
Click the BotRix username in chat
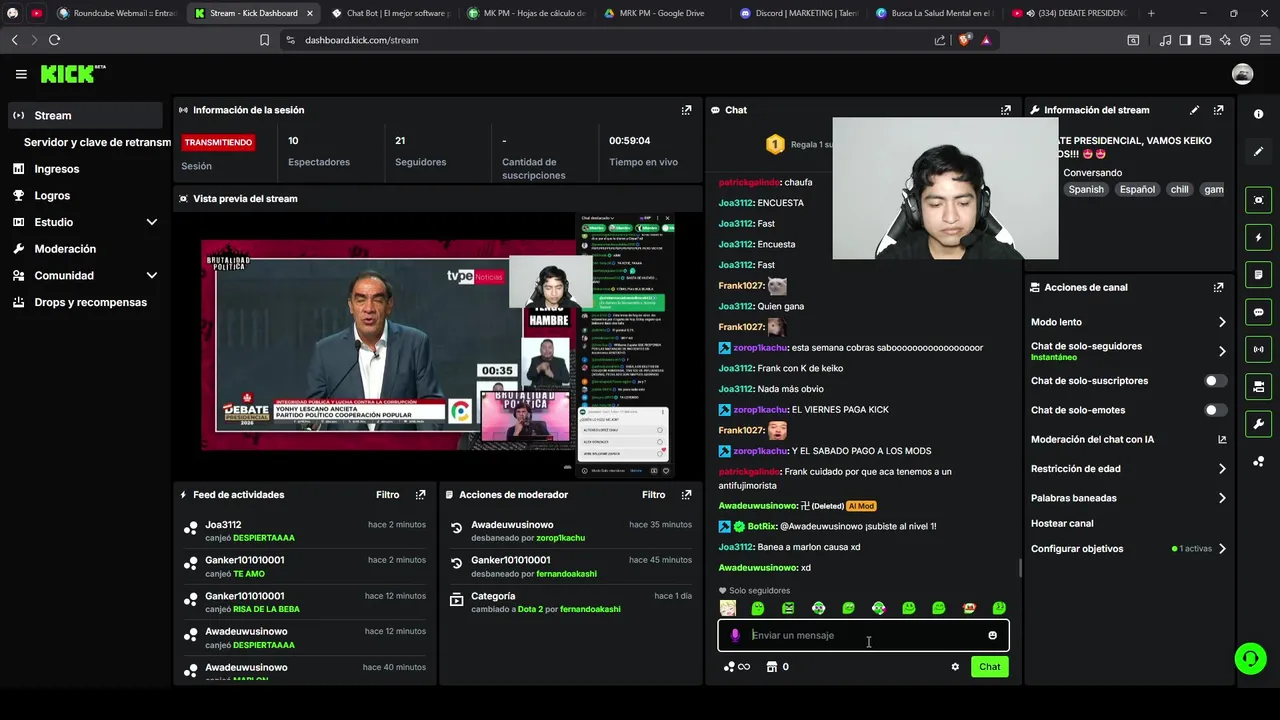(x=762, y=526)
